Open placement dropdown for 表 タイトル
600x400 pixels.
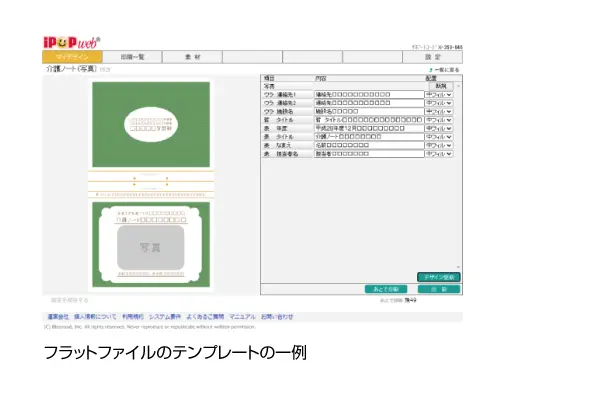[x=439, y=137]
